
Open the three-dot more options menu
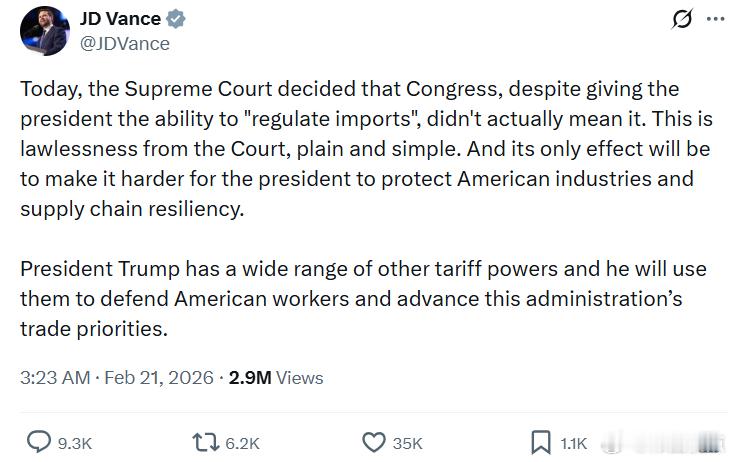point(714,19)
